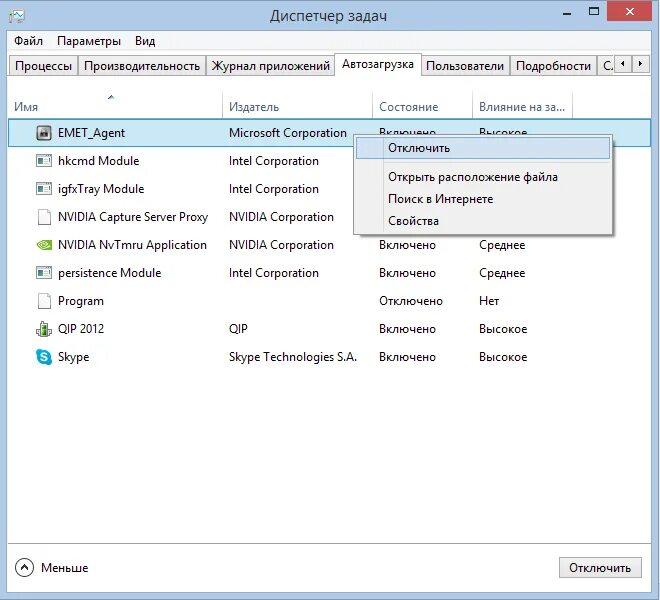Click the NVIDIA NvTmru Application green icon
660x600 pixels.
[x=44, y=245]
